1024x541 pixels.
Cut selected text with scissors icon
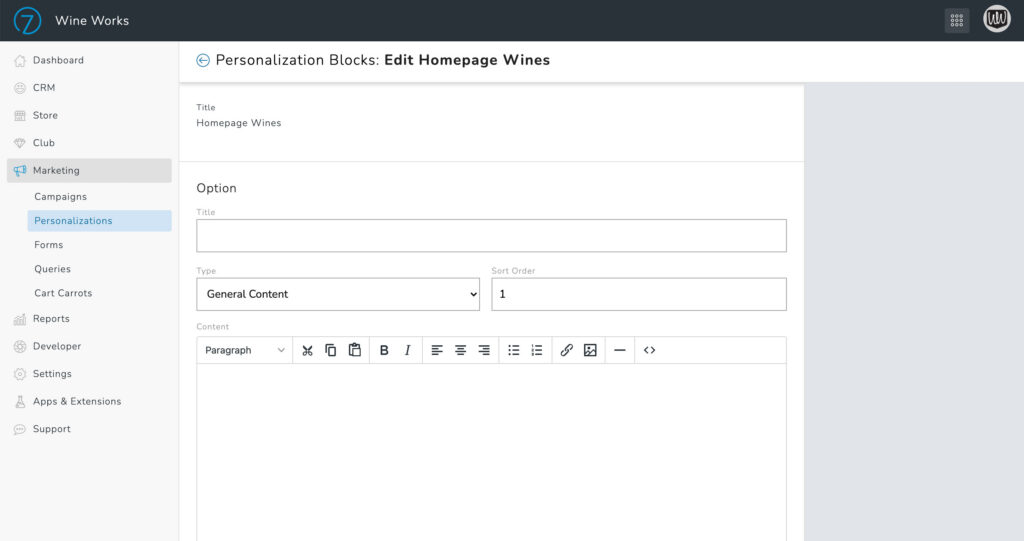307,350
